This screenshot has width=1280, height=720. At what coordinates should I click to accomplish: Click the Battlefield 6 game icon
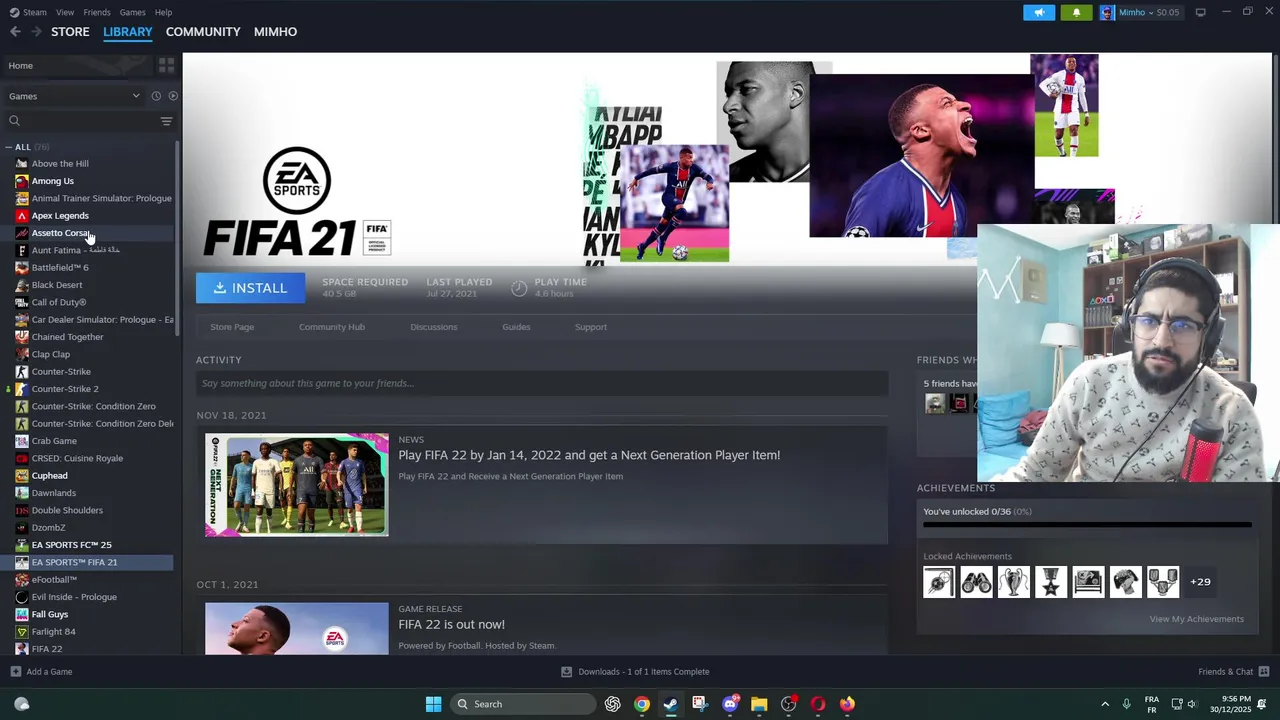pos(22,268)
